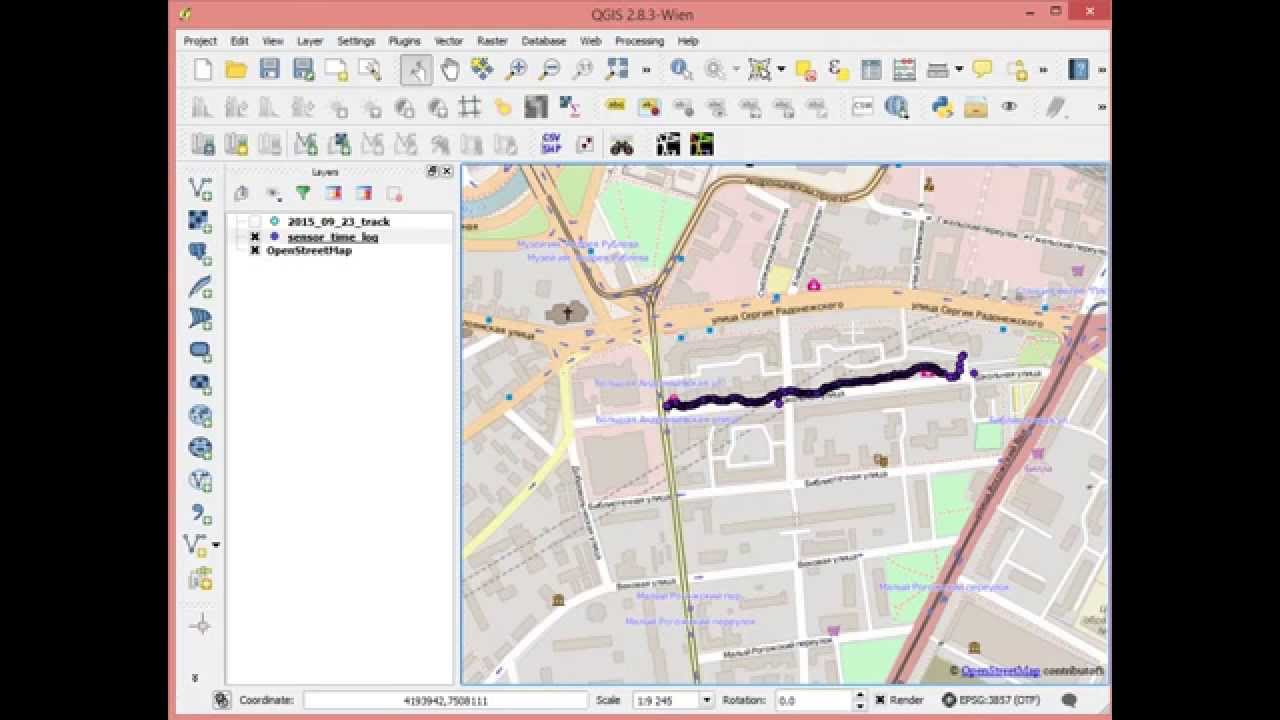This screenshot has width=1280, height=720.
Task: Open the Project menu
Action: click(x=200, y=41)
